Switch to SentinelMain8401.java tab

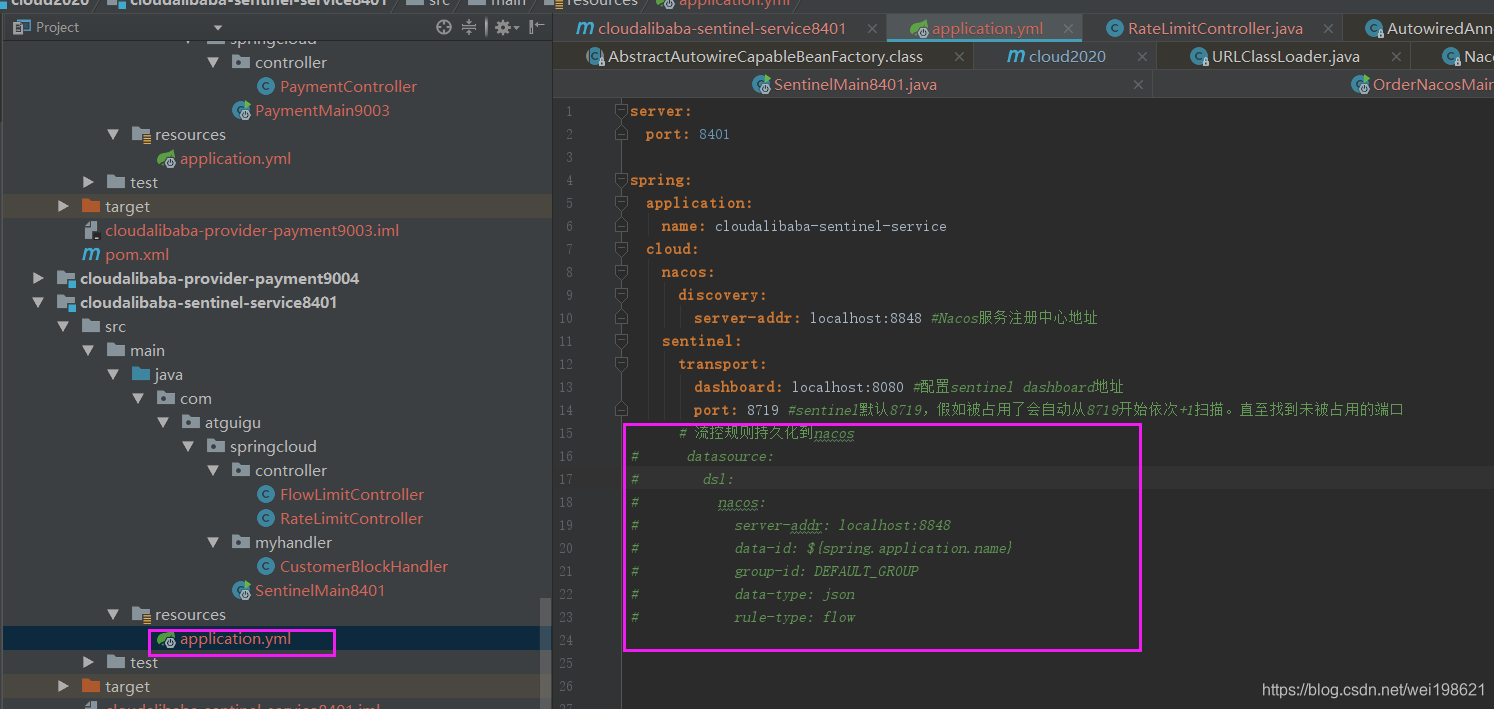click(855, 84)
